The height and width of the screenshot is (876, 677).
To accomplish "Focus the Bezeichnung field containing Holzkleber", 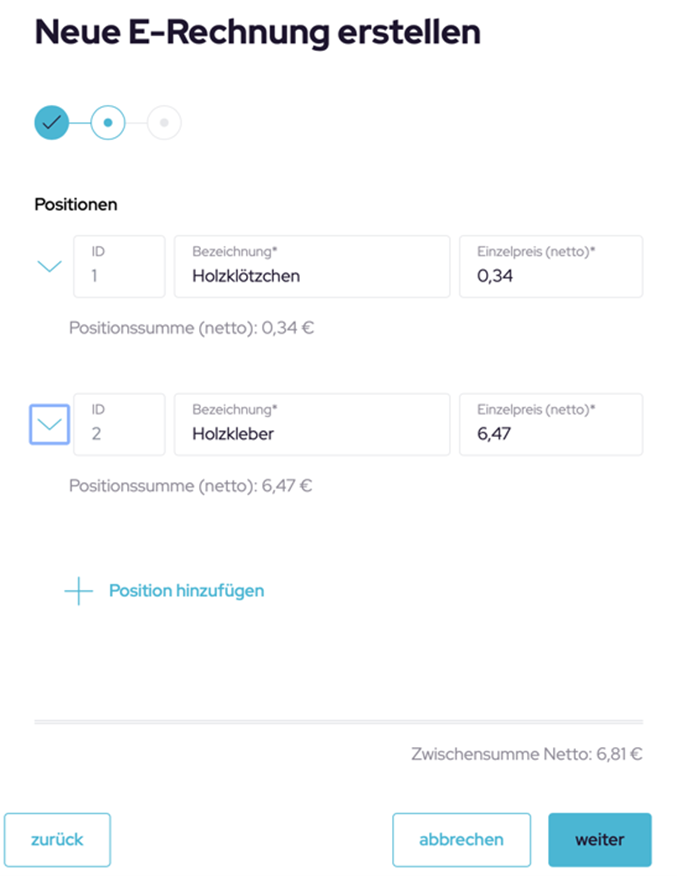I will pyautogui.click(x=312, y=424).
